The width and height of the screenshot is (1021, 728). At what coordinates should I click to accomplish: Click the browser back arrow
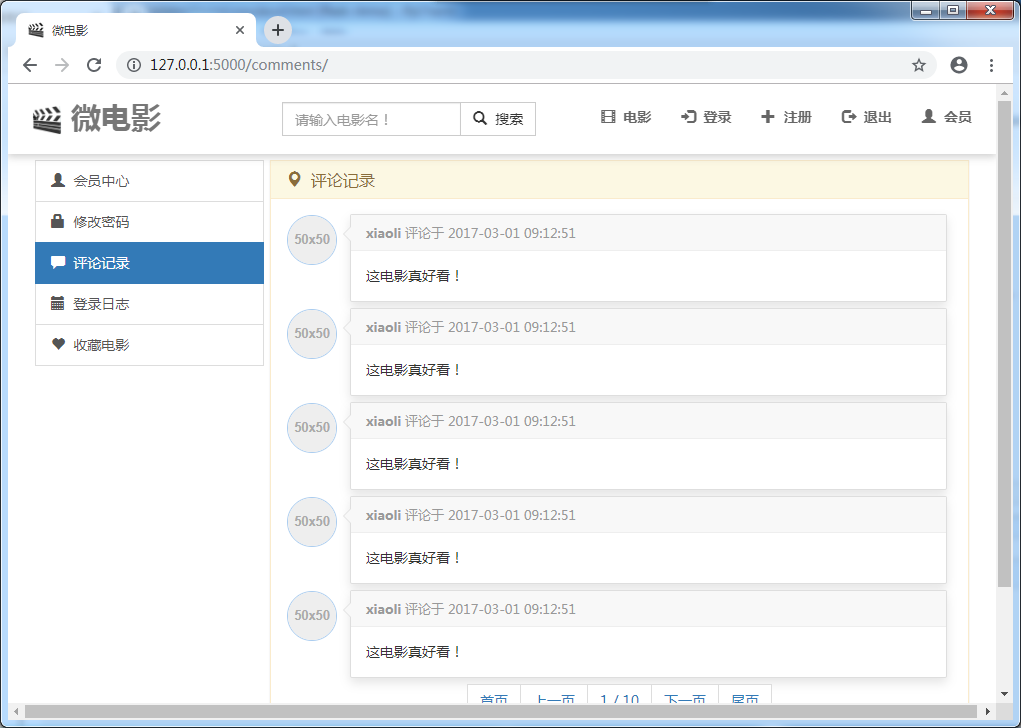30,65
